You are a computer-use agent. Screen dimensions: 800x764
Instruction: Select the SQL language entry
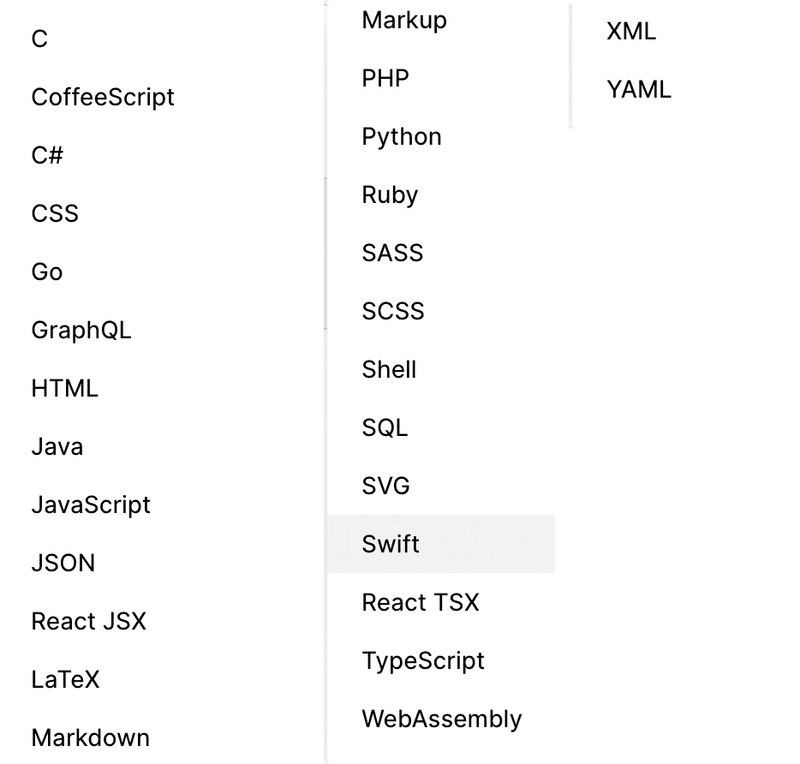point(385,427)
